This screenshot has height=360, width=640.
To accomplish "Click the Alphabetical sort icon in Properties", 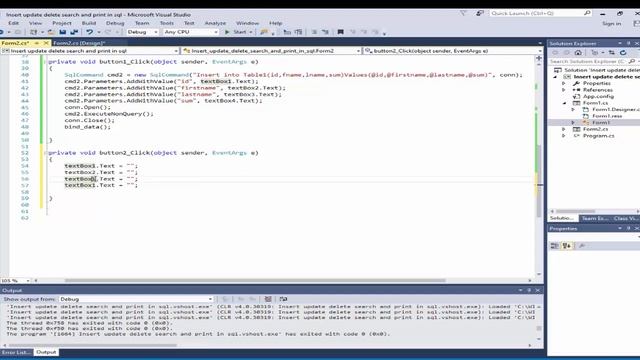I will pyautogui.click(x=567, y=246).
